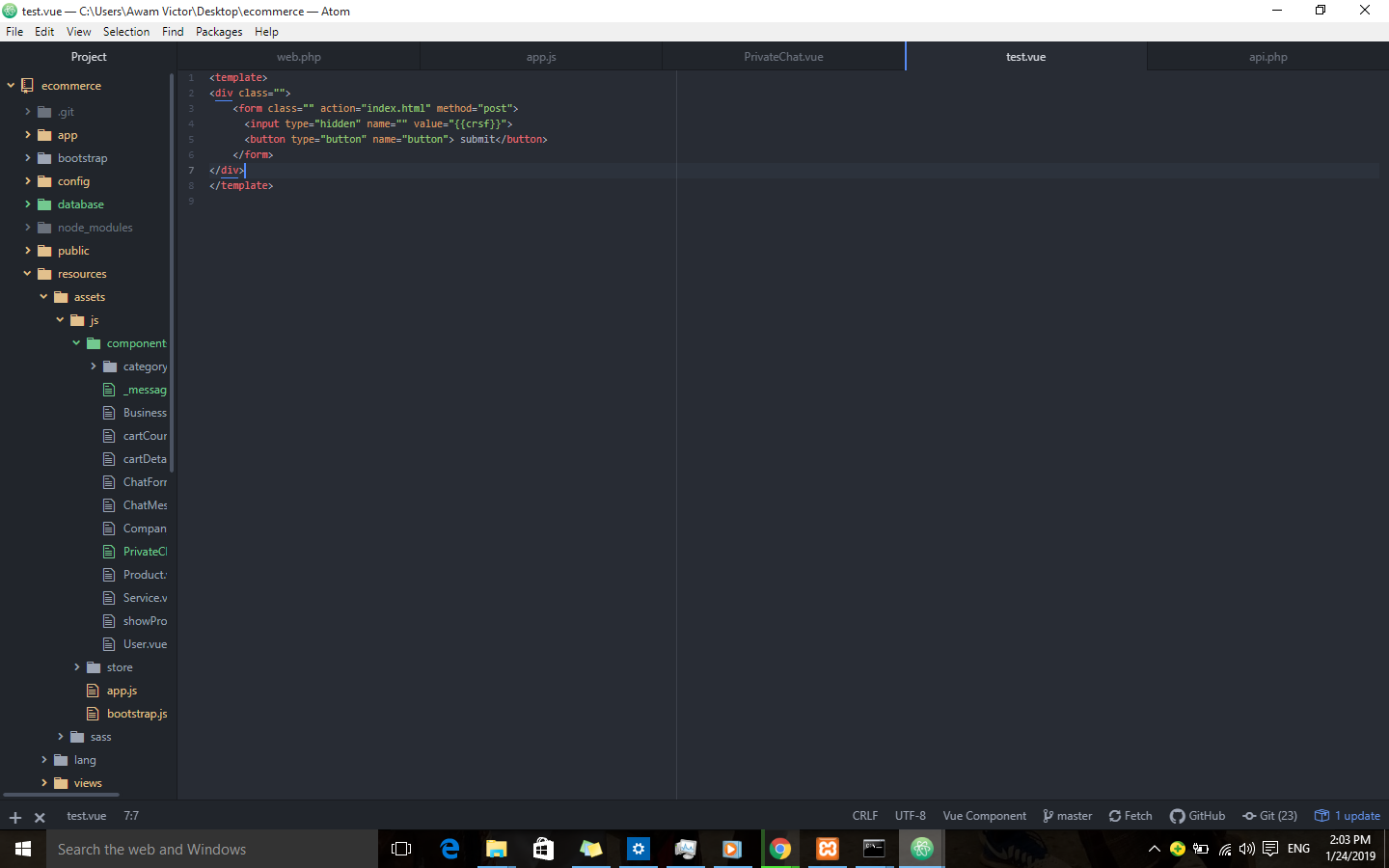This screenshot has width=1389, height=868.
Task: Open Microsoft Edge from taskbar
Action: pyautogui.click(x=449, y=849)
